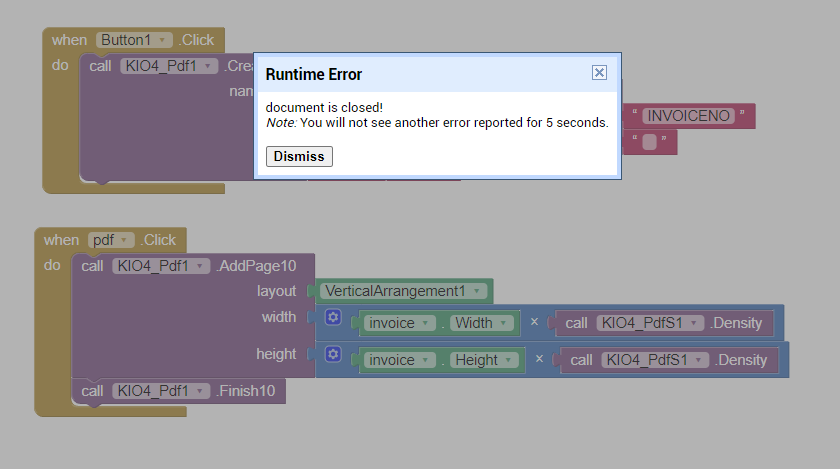
Task: Open mutator gear on width multiply block
Action: (333, 318)
